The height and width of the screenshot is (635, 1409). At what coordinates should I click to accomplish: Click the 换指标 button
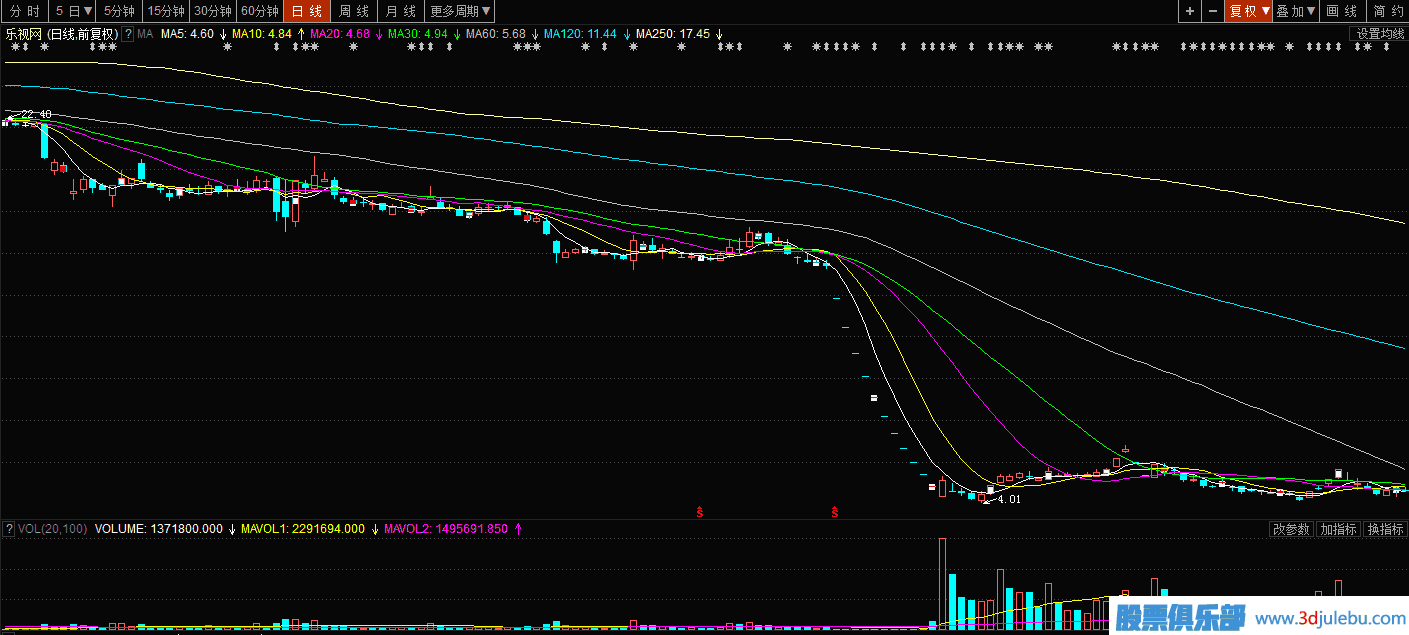point(1385,529)
